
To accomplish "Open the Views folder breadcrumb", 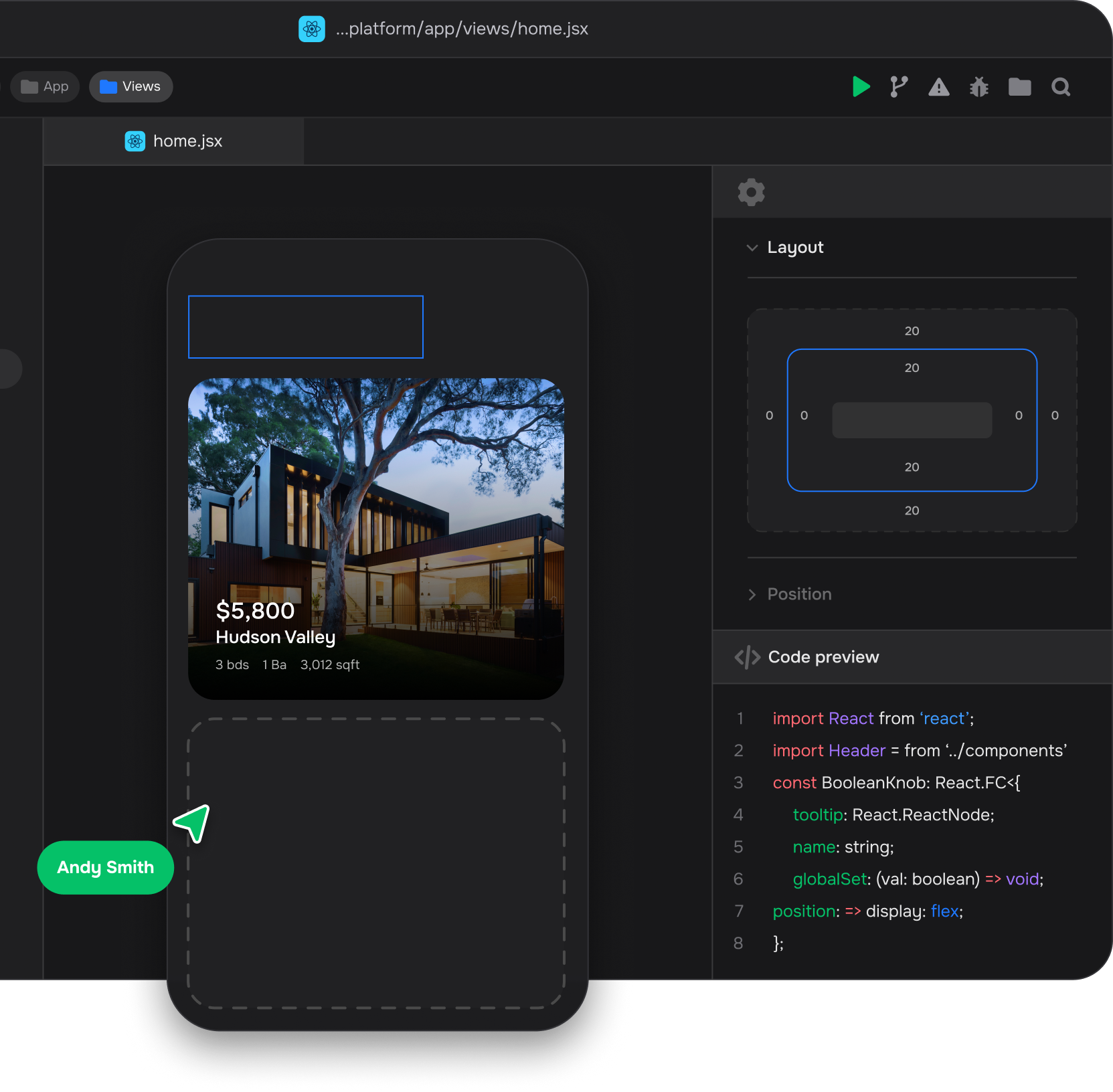I will point(131,87).
